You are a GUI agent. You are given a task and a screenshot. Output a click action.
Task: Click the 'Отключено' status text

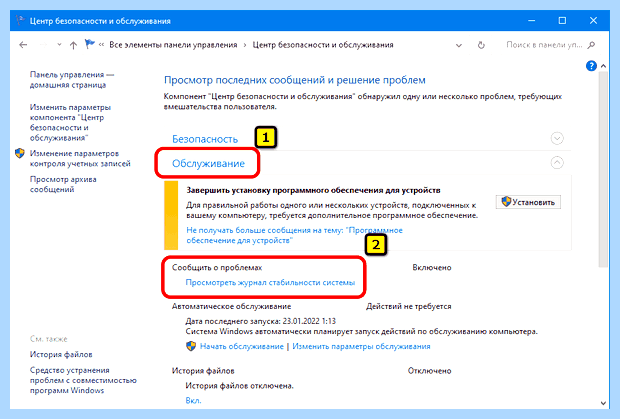click(429, 371)
